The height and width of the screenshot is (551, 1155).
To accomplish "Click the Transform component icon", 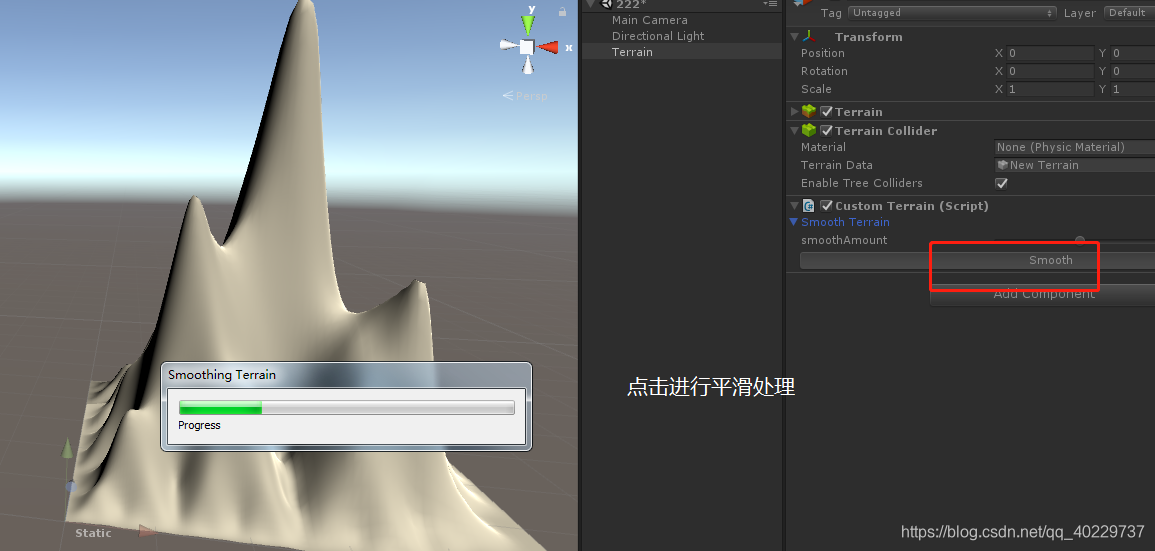I will [x=809, y=36].
